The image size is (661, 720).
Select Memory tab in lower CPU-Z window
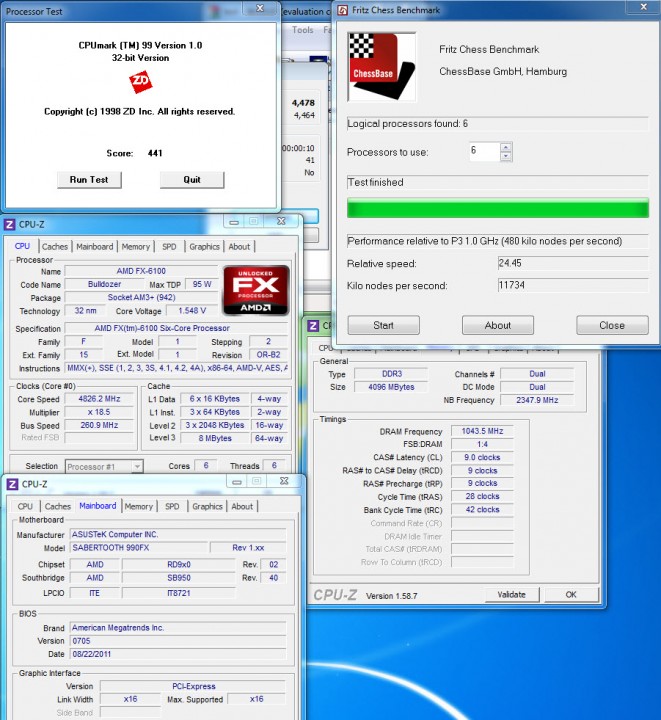(139, 506)
